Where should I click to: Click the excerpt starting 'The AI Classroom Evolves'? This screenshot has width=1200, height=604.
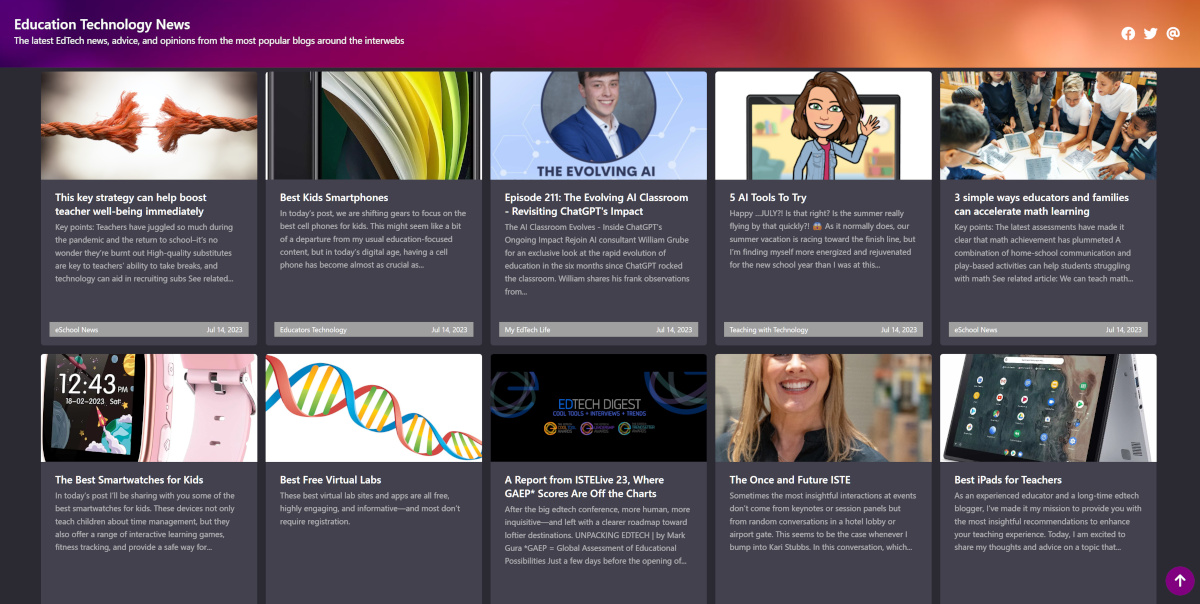pos(597,259)
